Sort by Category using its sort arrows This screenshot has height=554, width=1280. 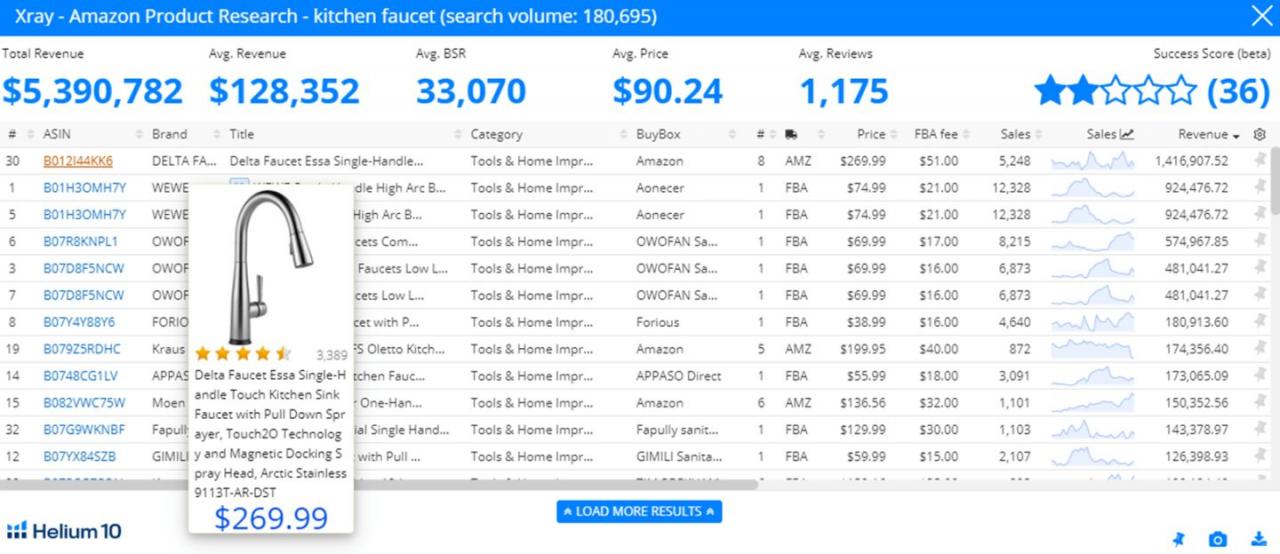coord(623,134)
